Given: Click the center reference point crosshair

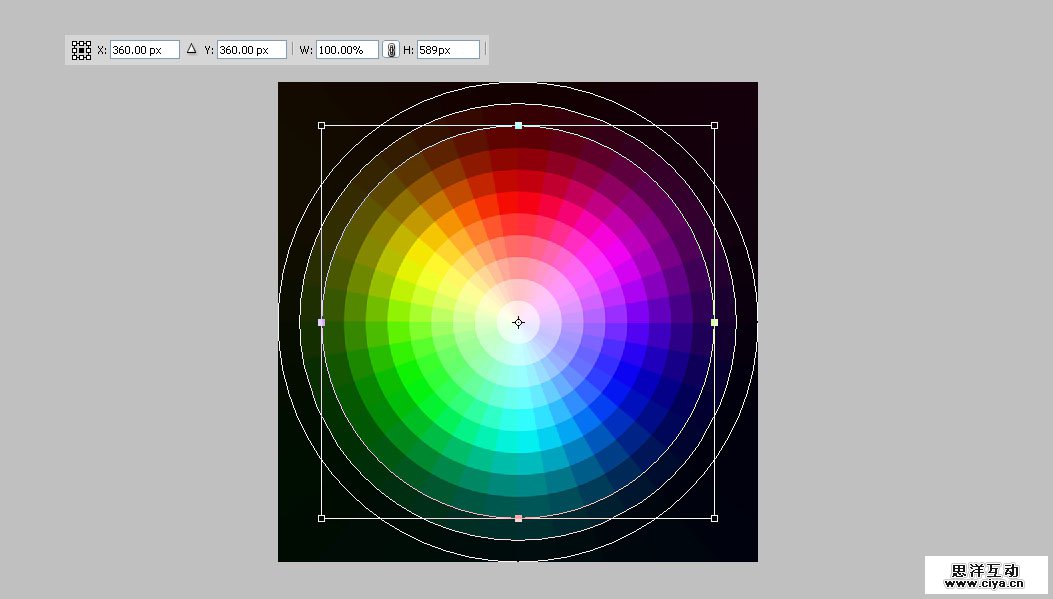Looking at the screenshot, I should click(518, 322).
